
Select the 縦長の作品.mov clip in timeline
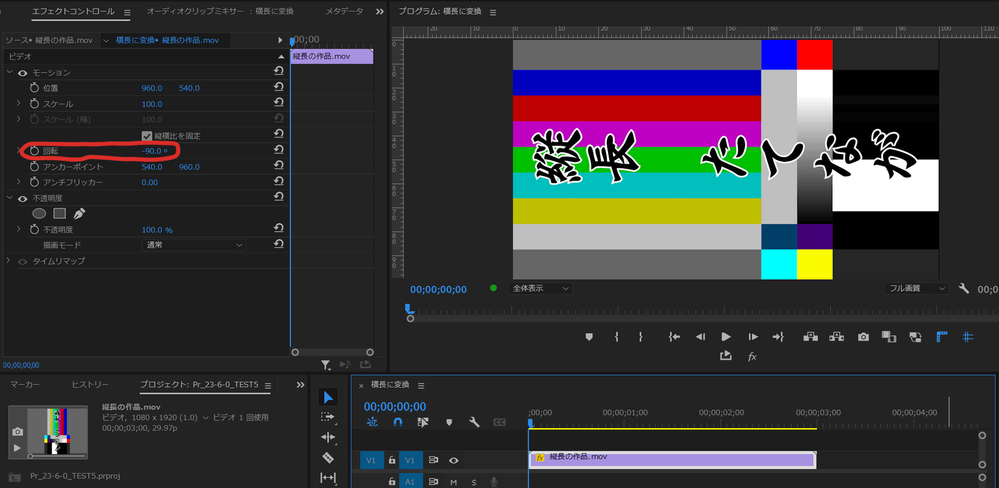pyautogui.click(x=672, y=459)
